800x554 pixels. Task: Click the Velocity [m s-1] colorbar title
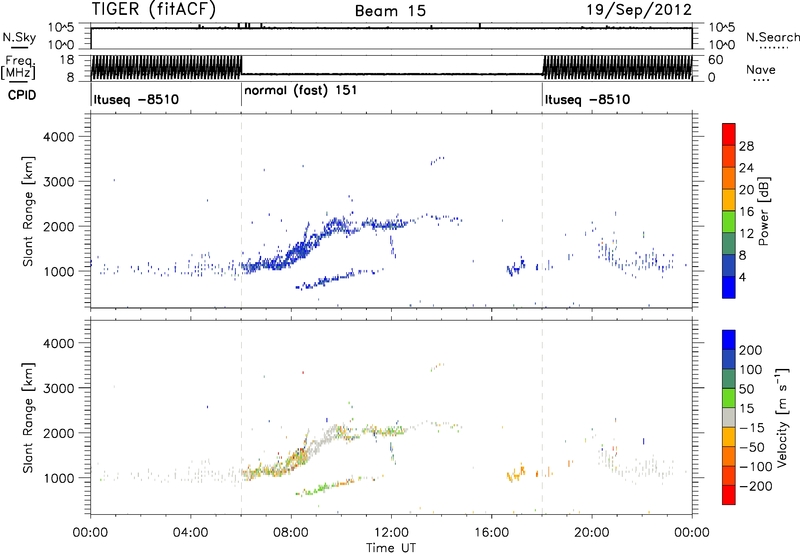pos(781,417)
